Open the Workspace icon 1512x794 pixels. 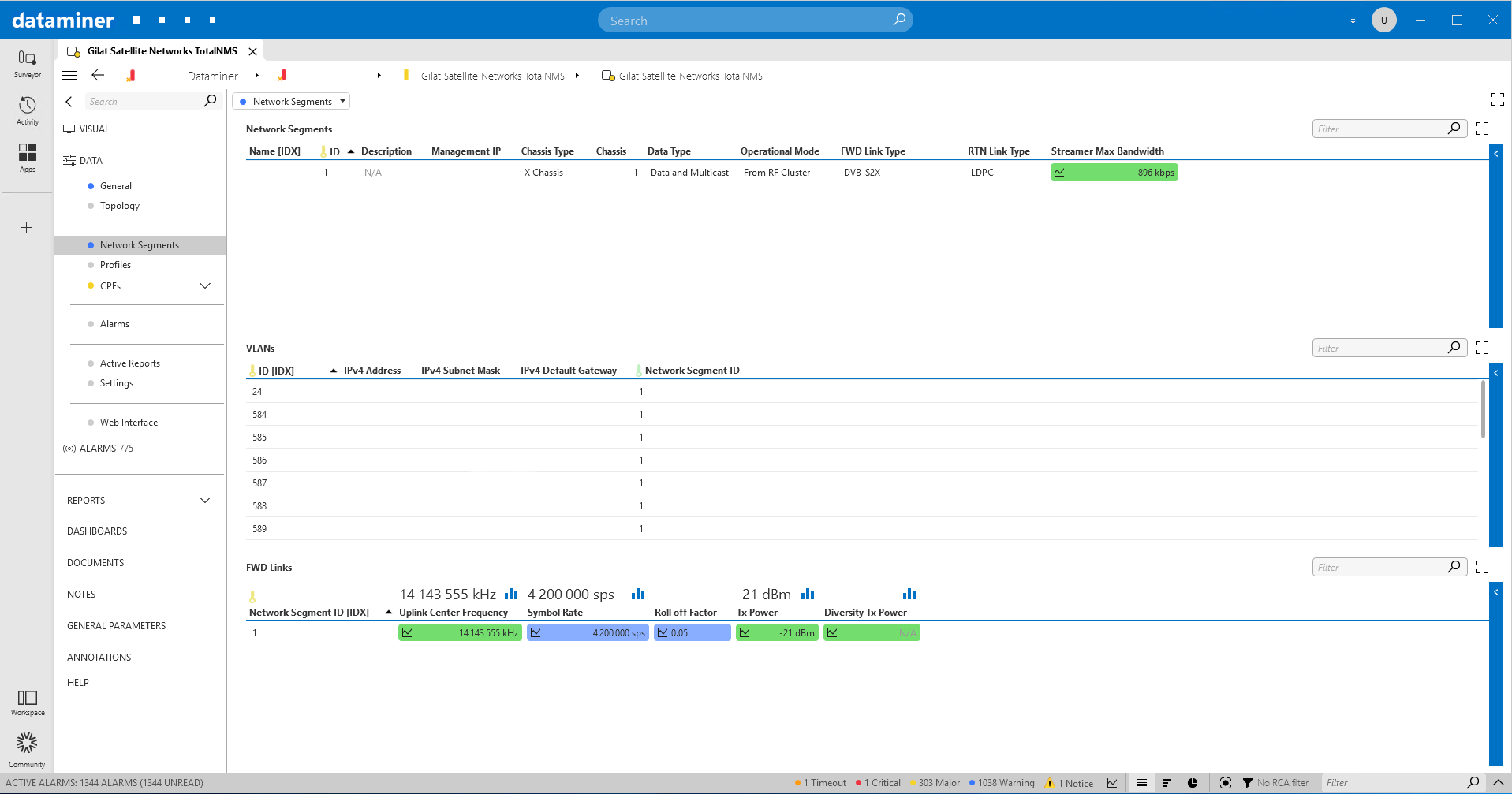(x=27, y=703)
